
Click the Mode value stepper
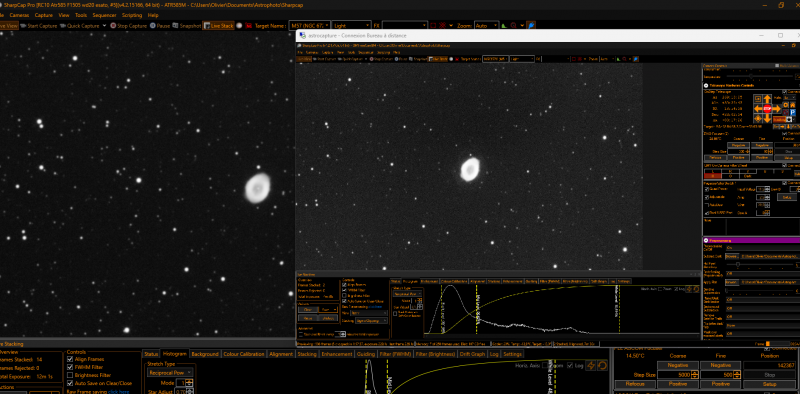click(189, 383)
